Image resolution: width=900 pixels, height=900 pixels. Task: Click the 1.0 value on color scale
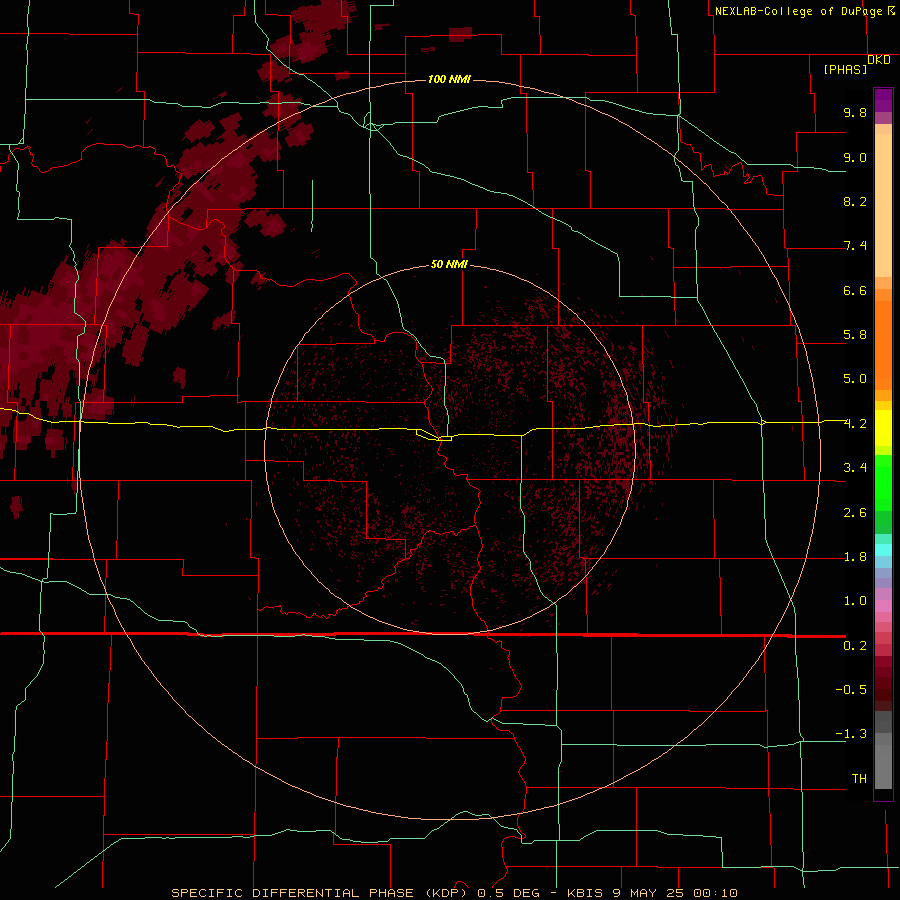pos(855,601)
